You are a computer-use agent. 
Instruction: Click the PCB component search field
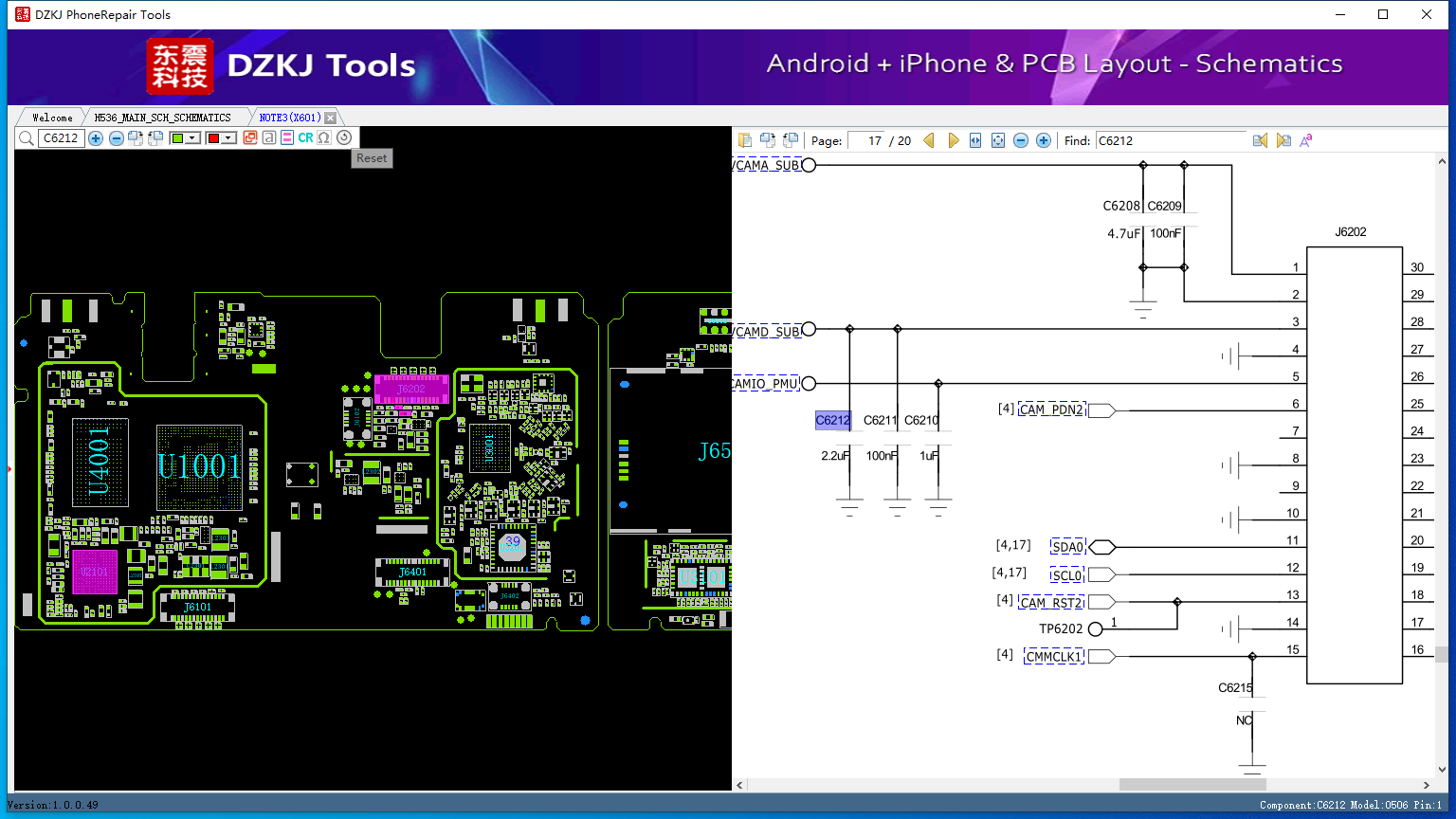61,138
